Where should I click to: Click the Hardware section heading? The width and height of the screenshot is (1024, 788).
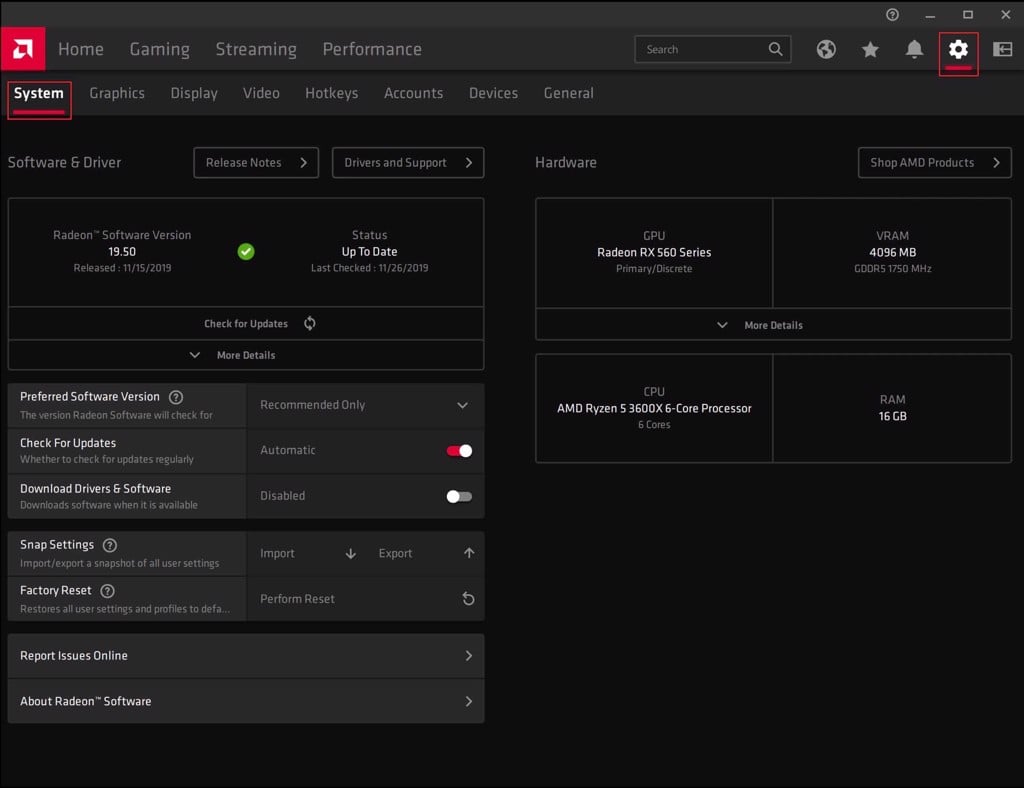(566, 163)
